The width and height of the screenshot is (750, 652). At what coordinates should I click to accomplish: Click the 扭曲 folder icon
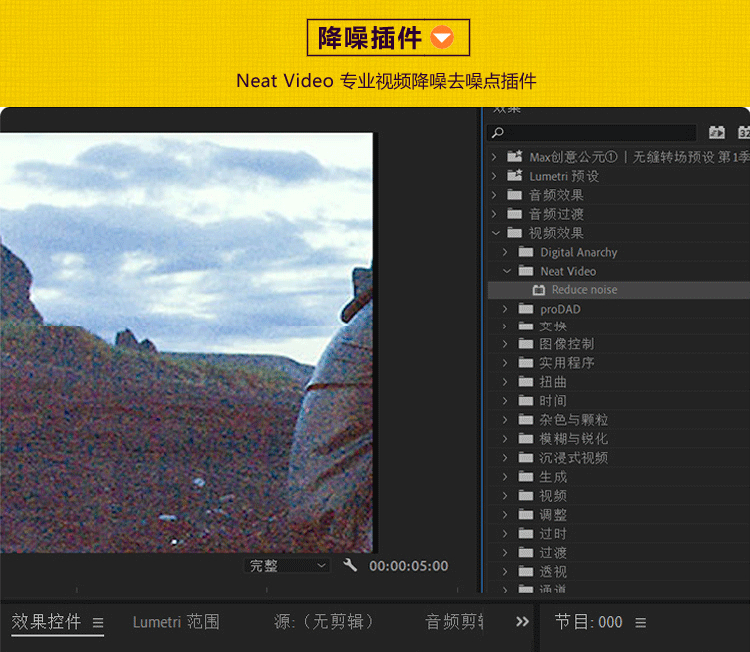526,382
